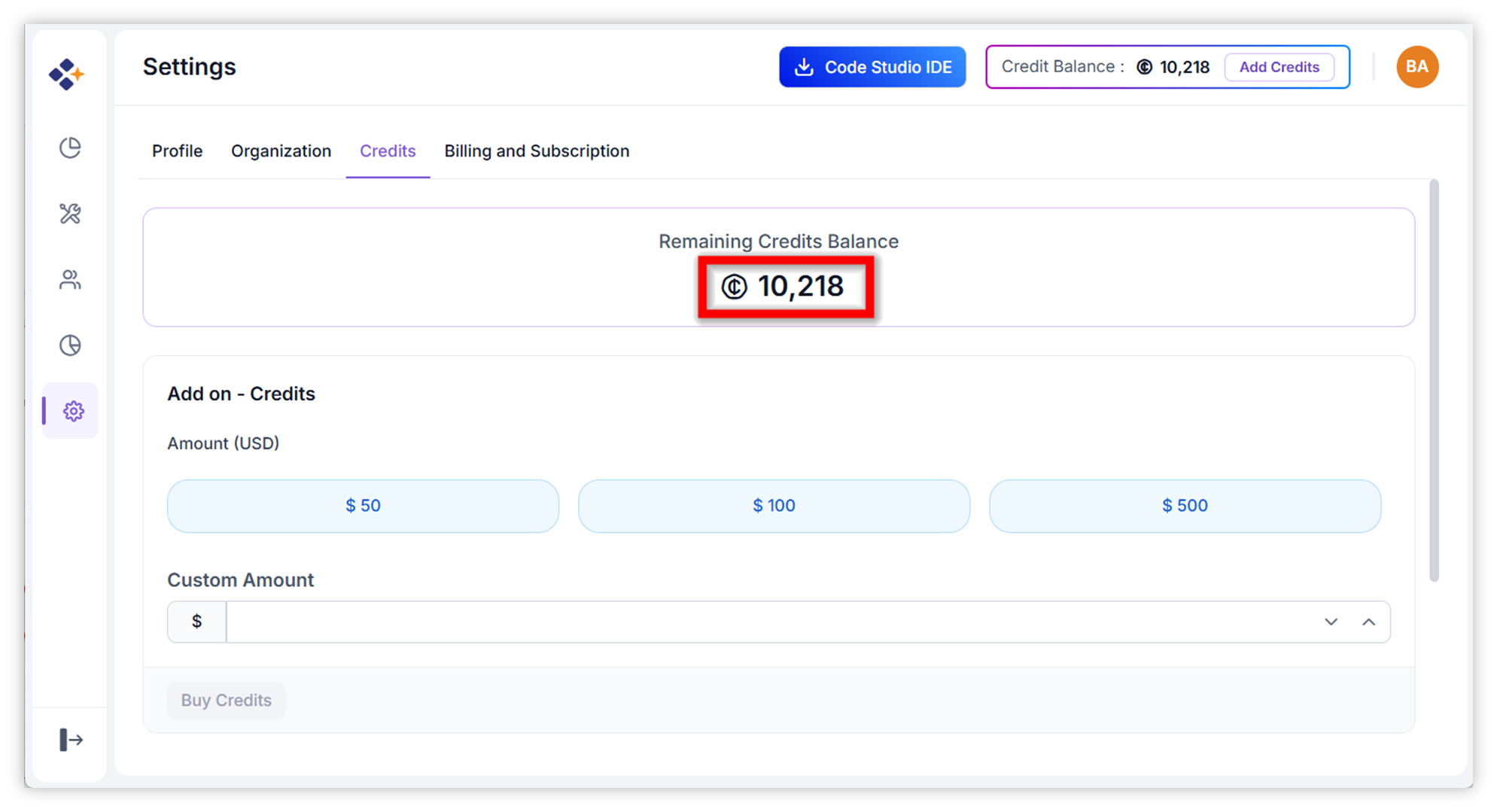Open the analytics clock-chart icon in sidebar
This screenshot has height=812, width=1497.
click(x=70, y=345)
